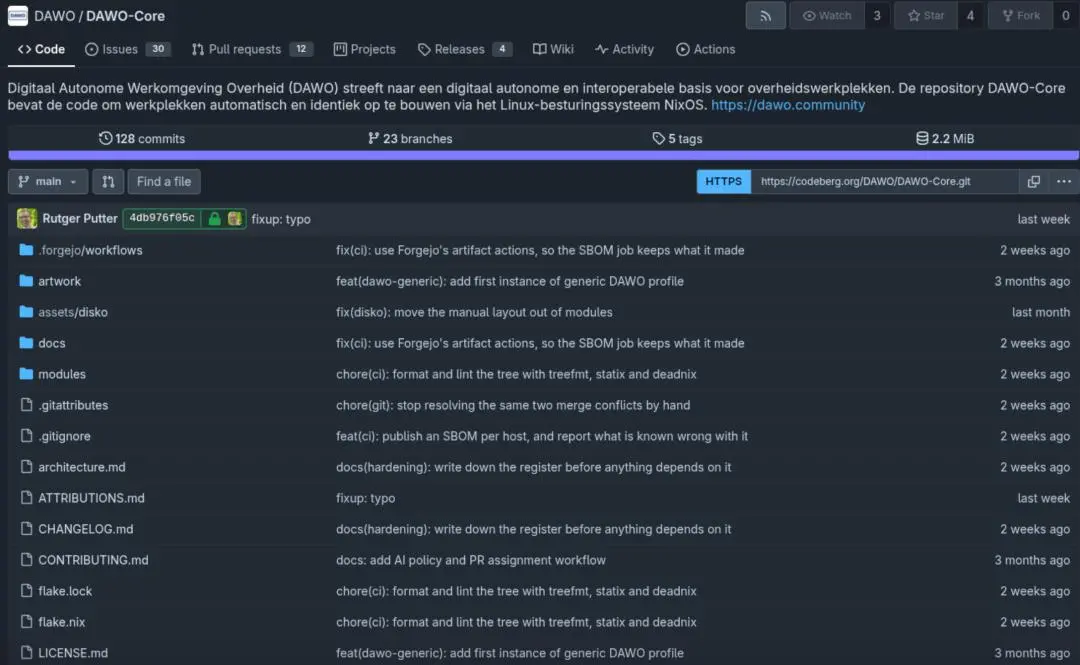The width and height of the screenshot is (1080, 665).
Task: Copy the repository clone URL
Action: point(1033,181)
